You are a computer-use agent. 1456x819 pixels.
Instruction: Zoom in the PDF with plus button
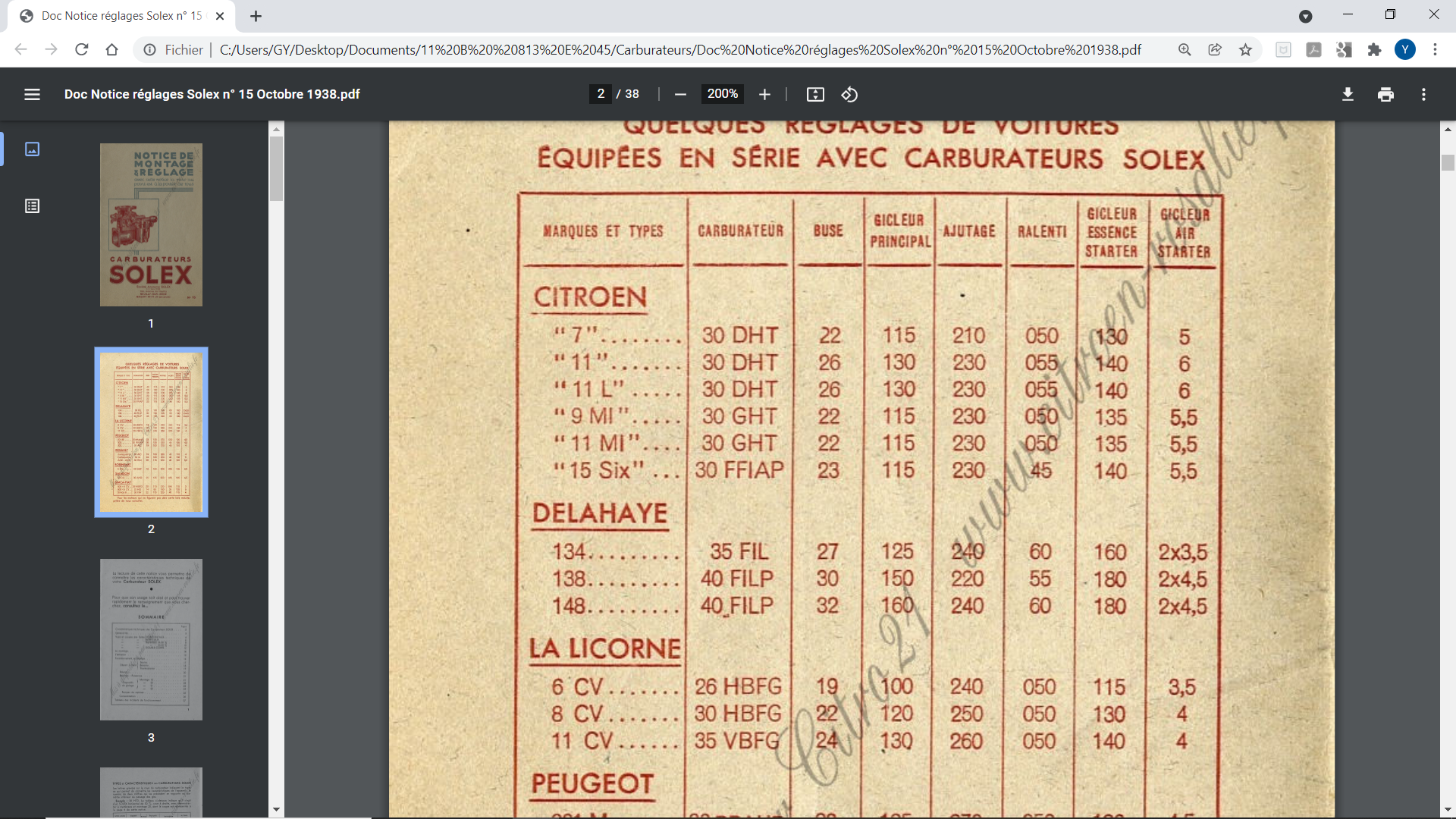coord(764,94)
